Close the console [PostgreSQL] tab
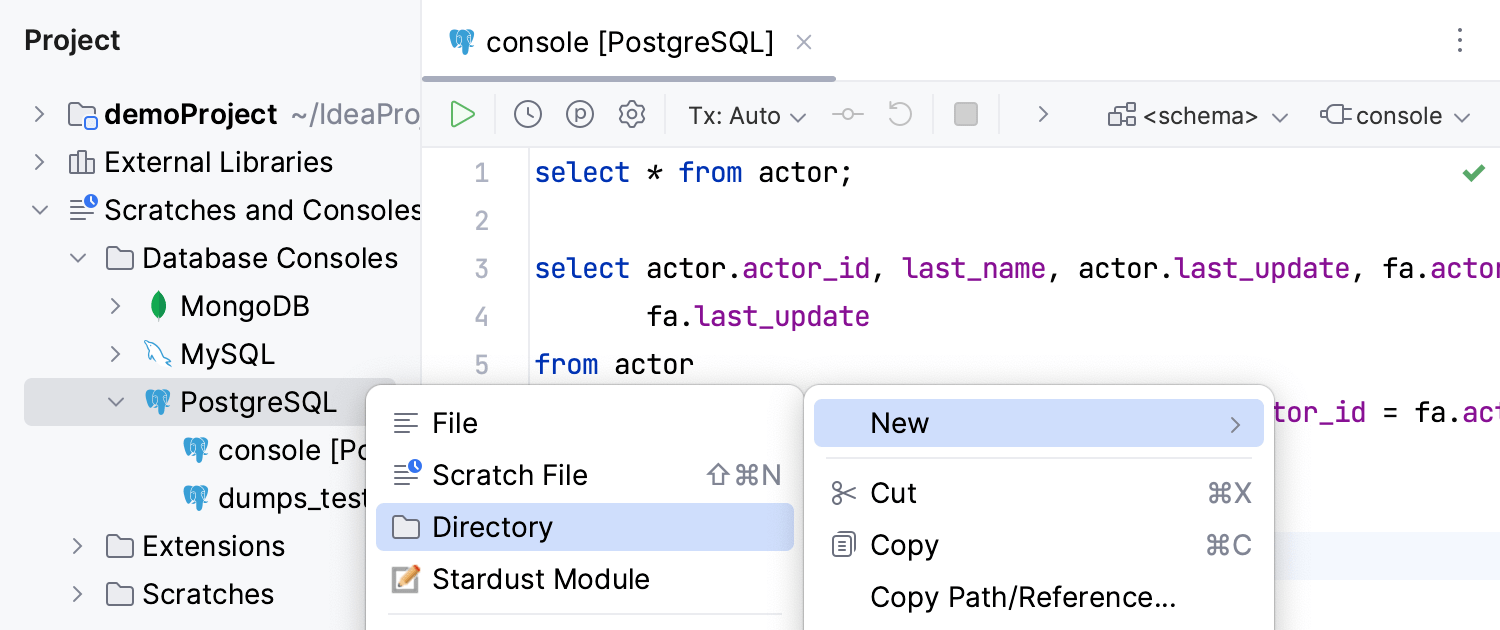1500x630 pixels. 804,42
